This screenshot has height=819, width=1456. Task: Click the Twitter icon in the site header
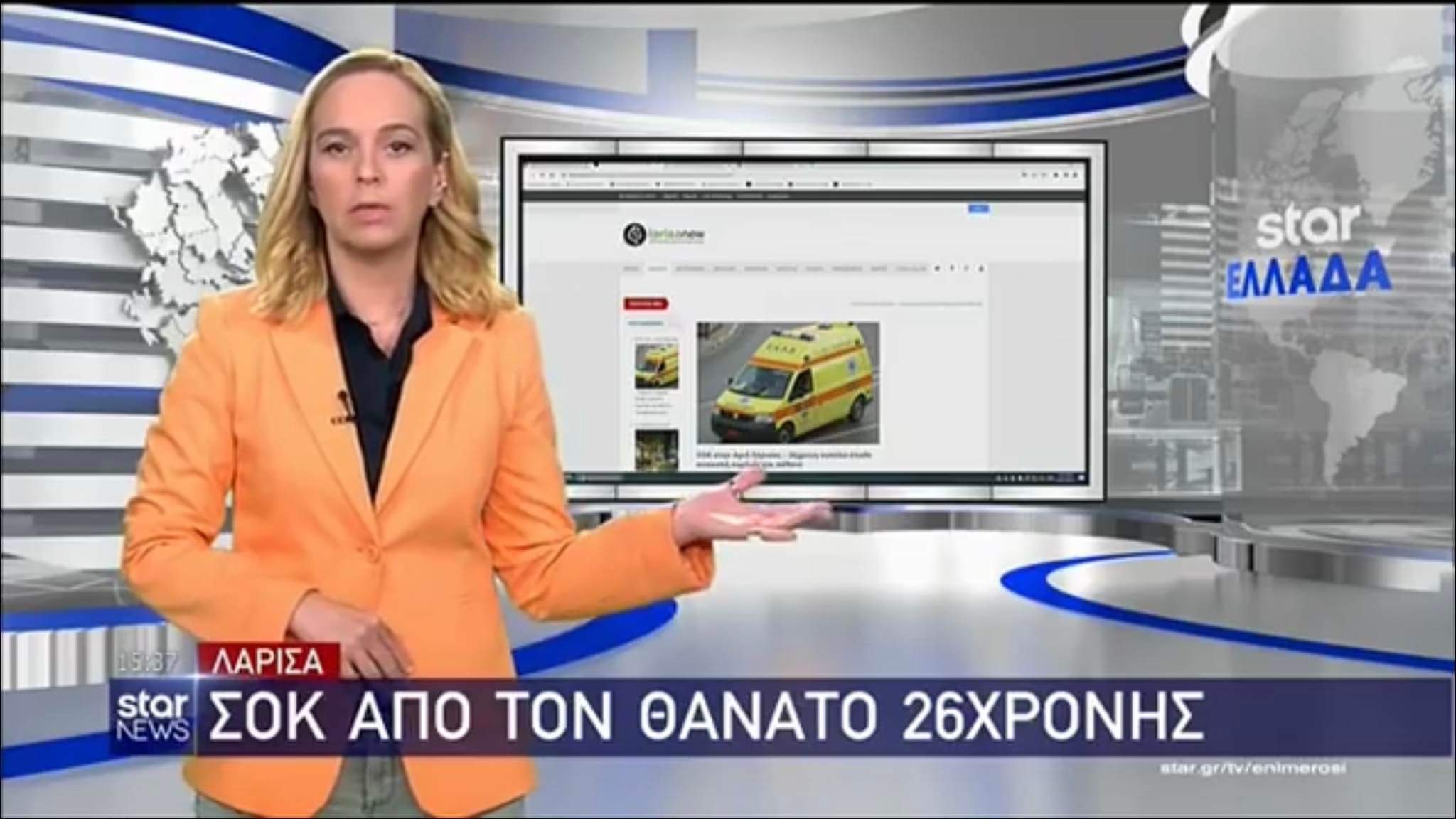[951, 268]
